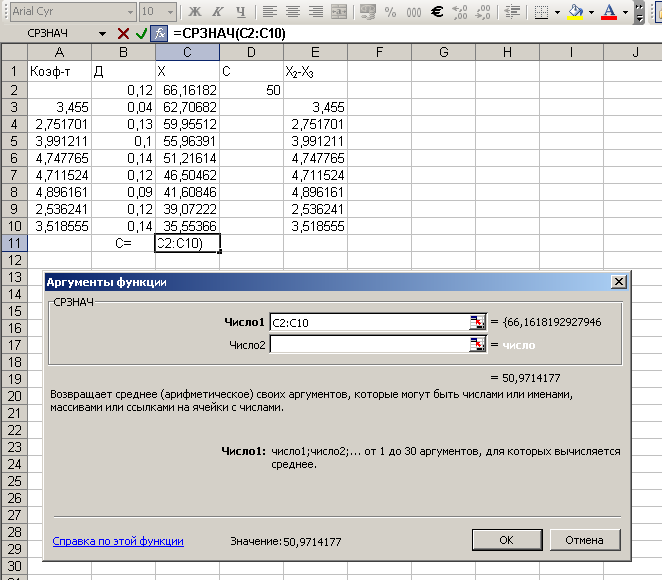Toggle italic formatting (К)
Image resolution: width=662 pixels, height=580 pixels.
[217, 11]
